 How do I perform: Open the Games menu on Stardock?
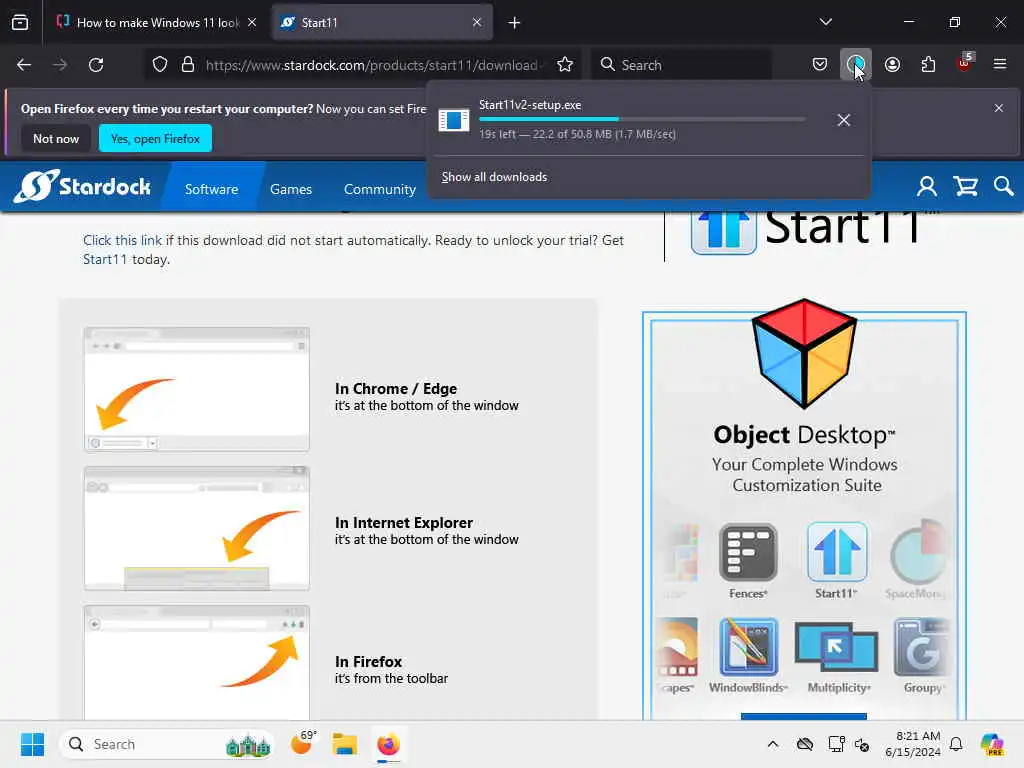coord(291,189)
